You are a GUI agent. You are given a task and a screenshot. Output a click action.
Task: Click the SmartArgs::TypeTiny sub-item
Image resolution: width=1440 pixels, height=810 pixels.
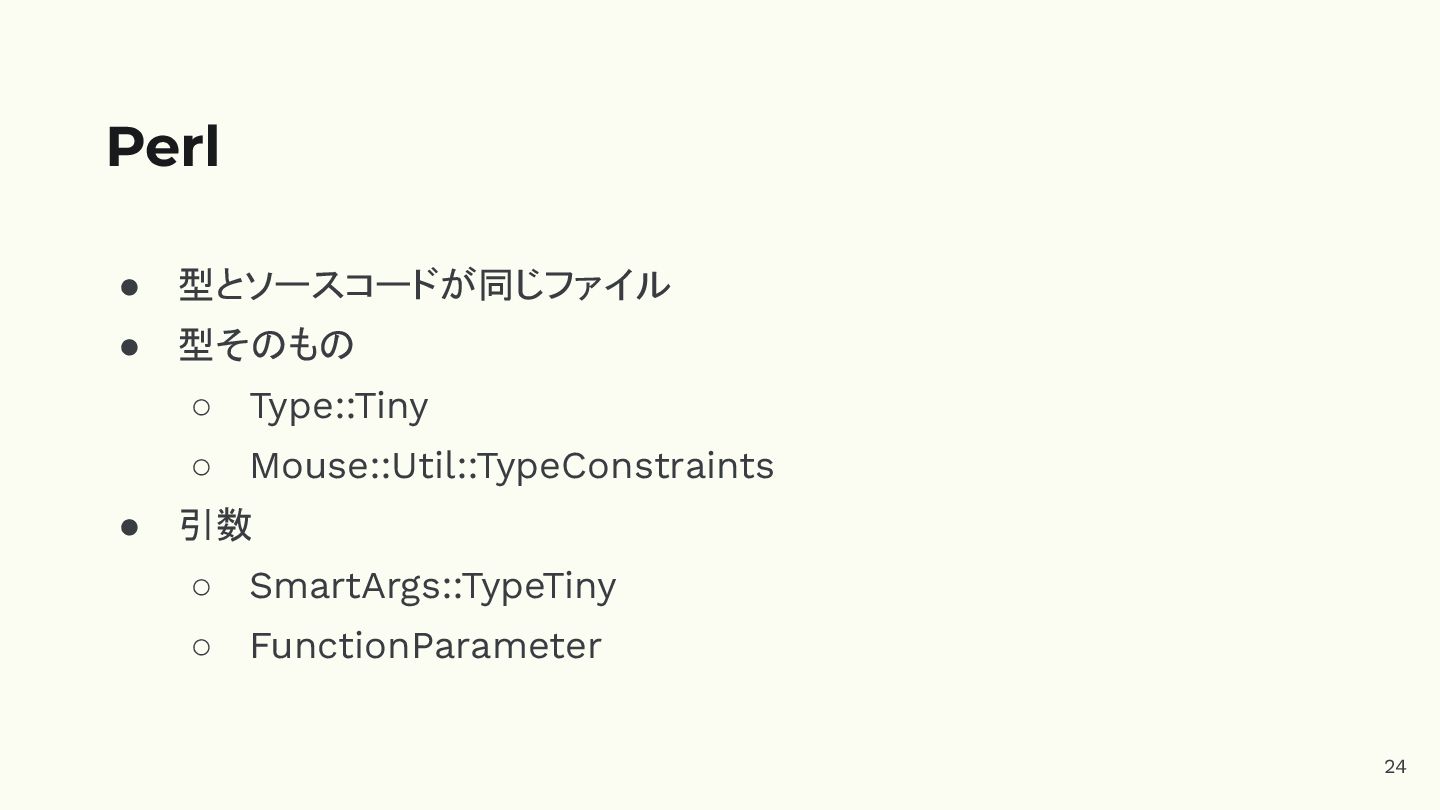tap(432, 586)
